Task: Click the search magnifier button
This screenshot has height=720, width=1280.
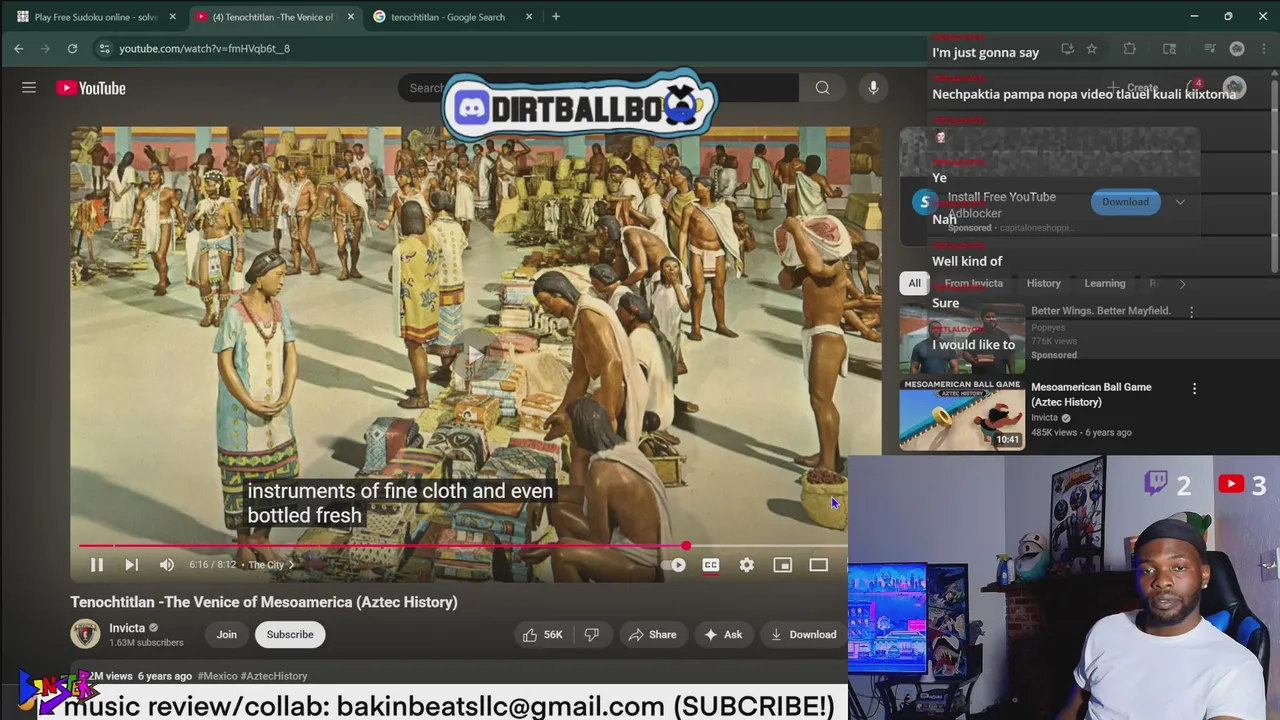Action: (822, 88)
